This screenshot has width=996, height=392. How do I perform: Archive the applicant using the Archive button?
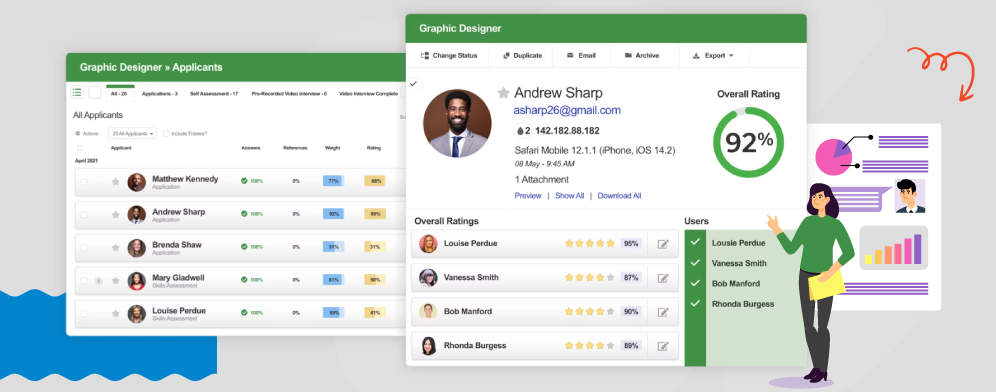point(642,55)
